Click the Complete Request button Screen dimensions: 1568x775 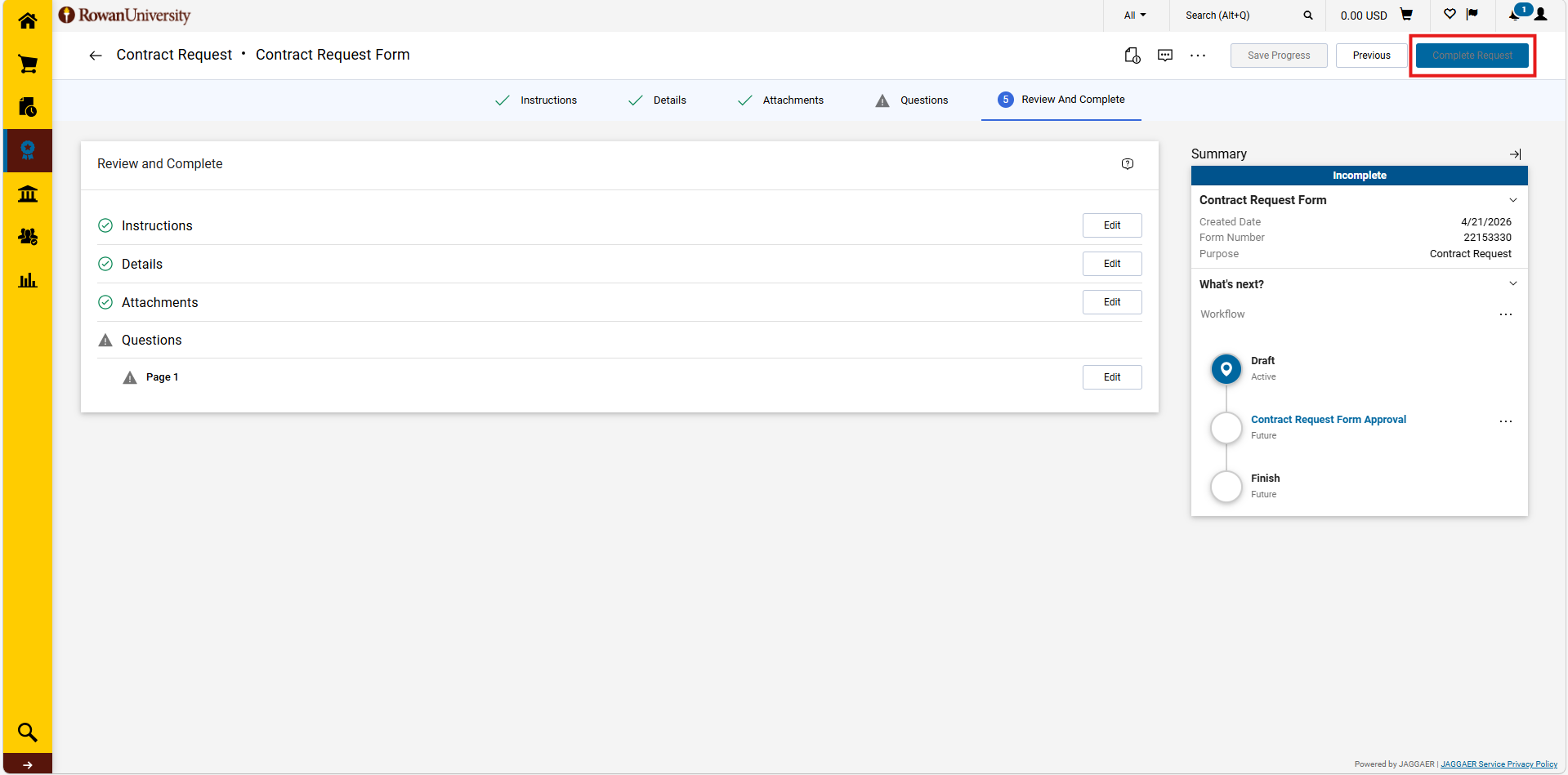pyautogui.click(x=1472, y=56)
